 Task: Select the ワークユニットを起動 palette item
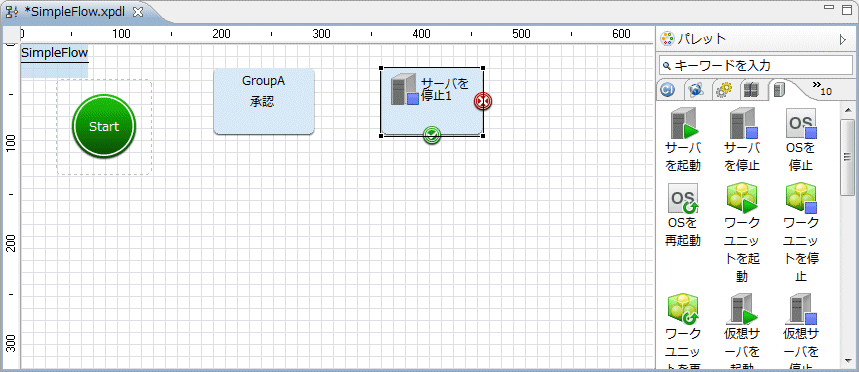tap(742, 233)
